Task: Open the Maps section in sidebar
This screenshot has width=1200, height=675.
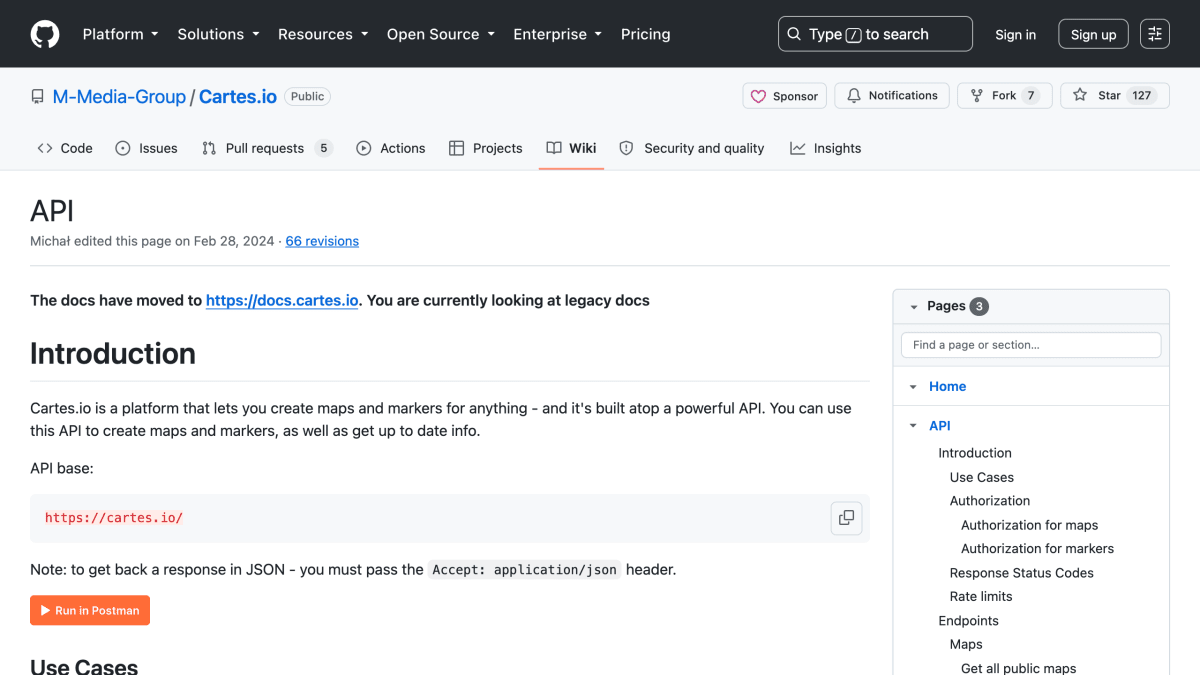Action: (966, 645)
